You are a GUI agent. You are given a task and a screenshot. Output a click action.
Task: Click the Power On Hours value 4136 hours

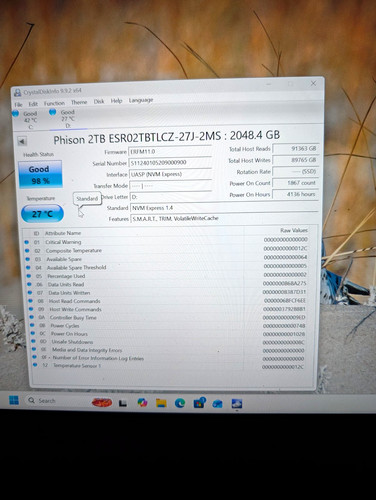point(295,194)
